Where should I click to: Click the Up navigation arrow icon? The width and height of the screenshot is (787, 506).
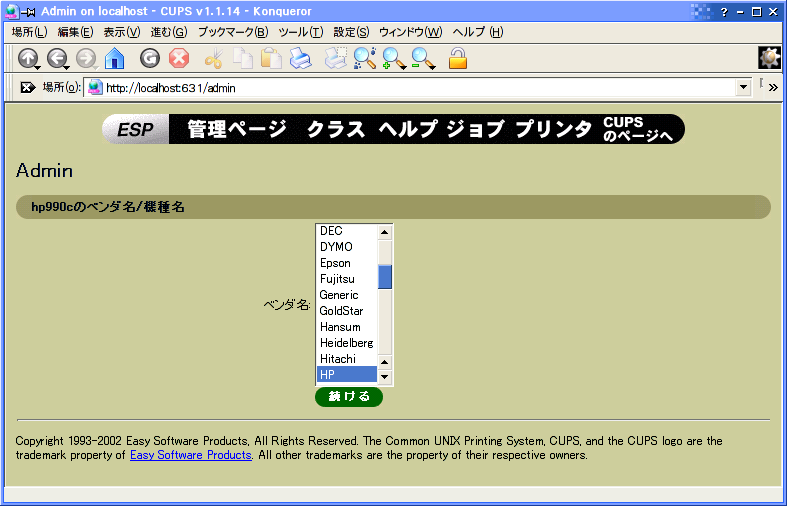[x=27, y=58]
